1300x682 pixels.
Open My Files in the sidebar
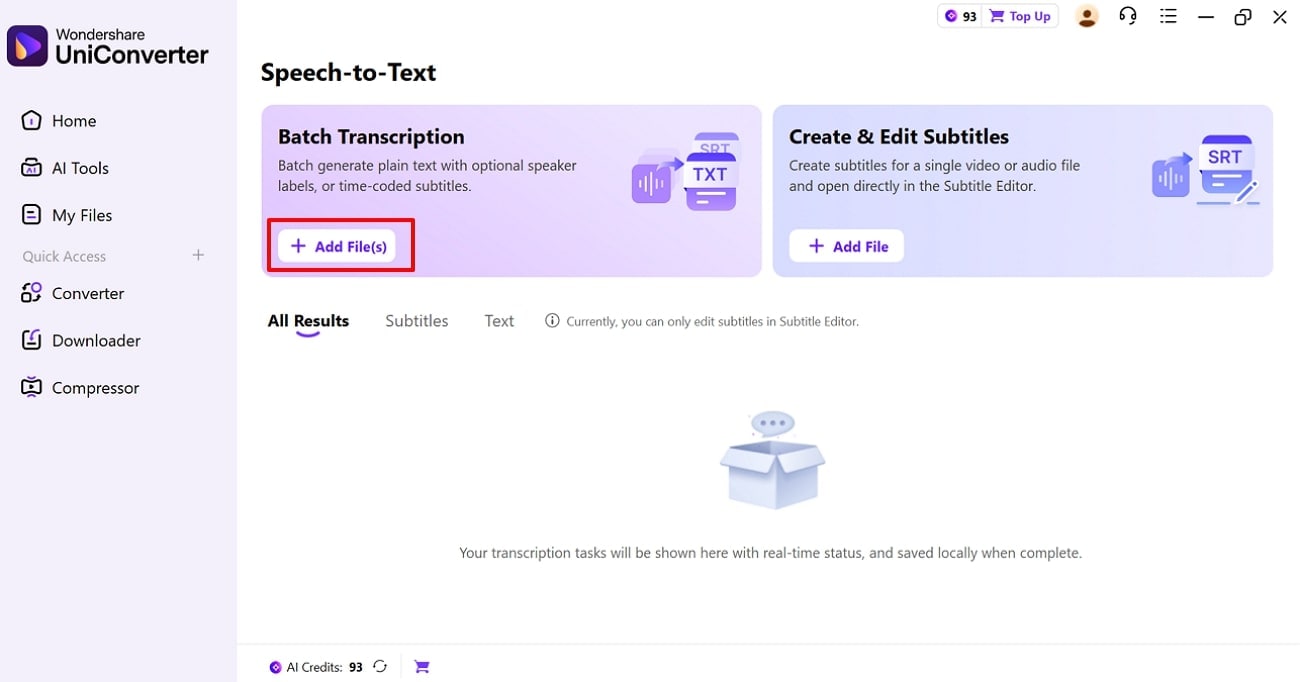81,214
